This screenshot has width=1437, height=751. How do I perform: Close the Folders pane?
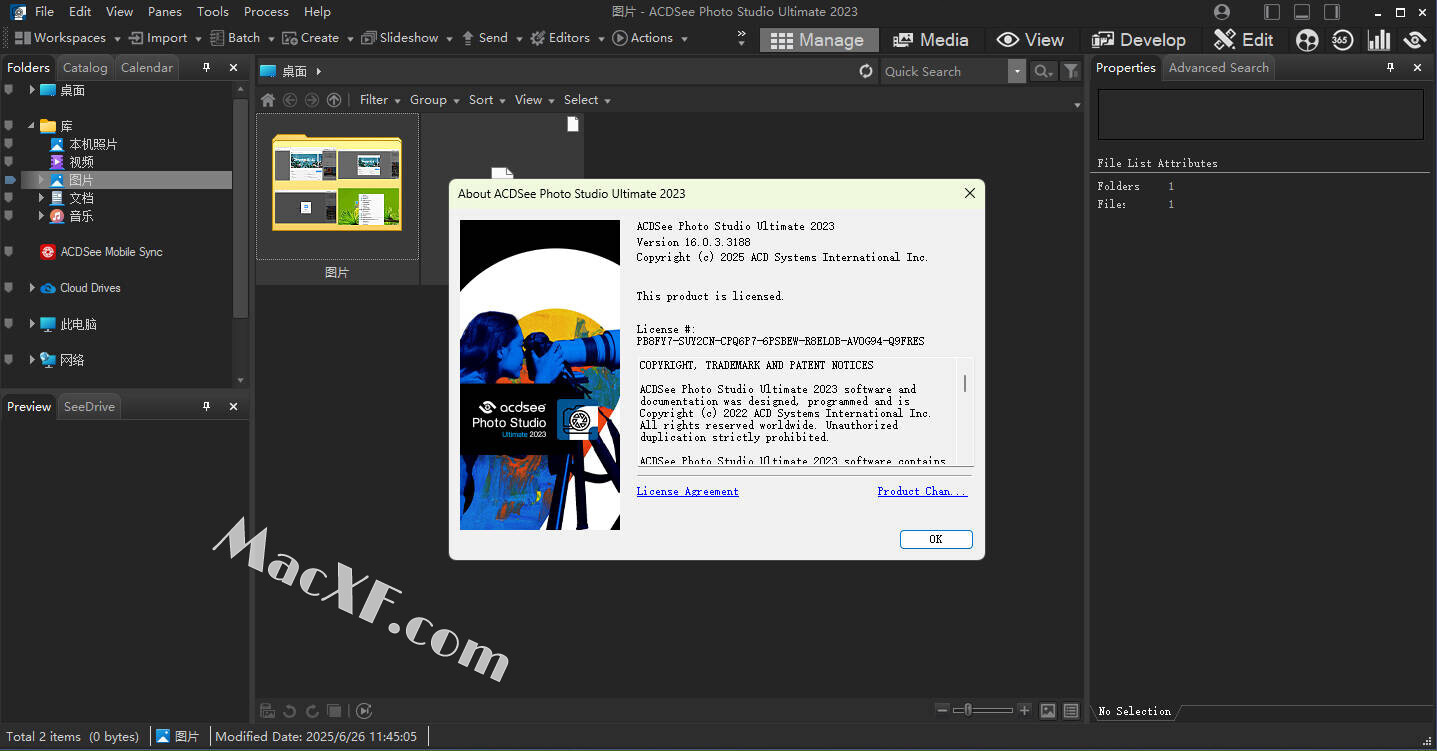(x=233, y=68)
